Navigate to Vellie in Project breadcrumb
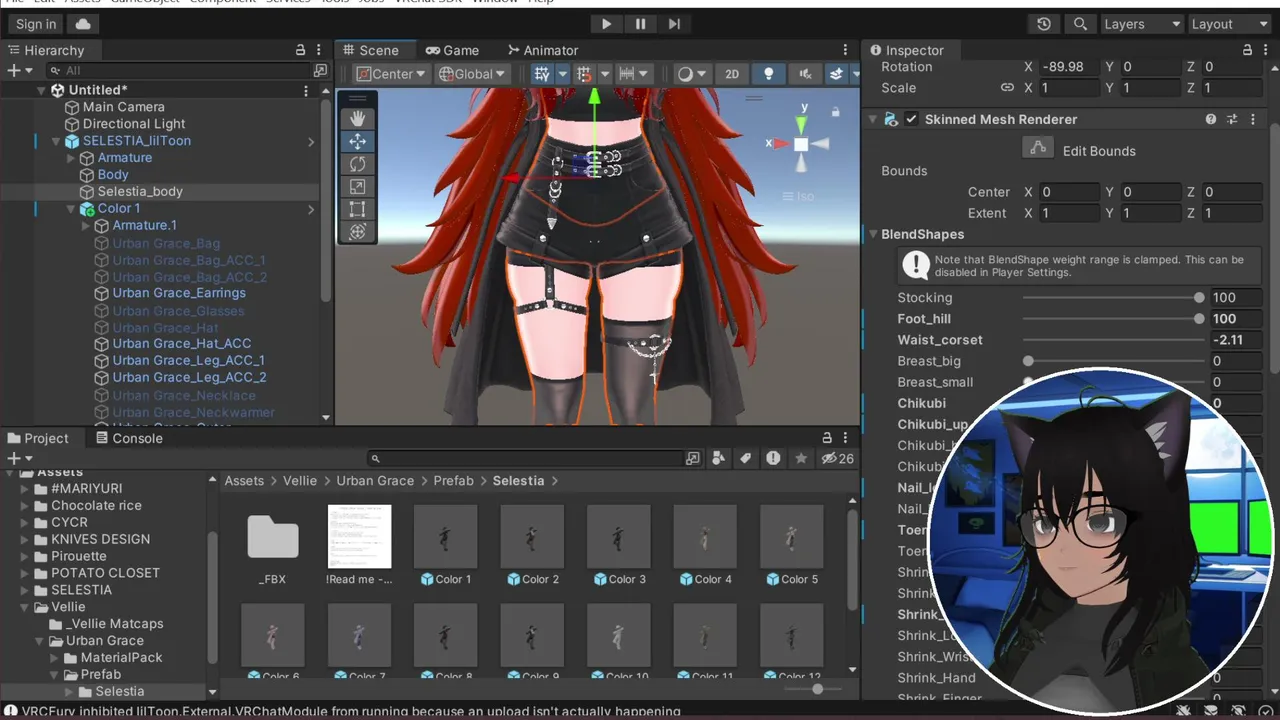The height and width of the screenshot is (720, 1280). coord(300,481)
